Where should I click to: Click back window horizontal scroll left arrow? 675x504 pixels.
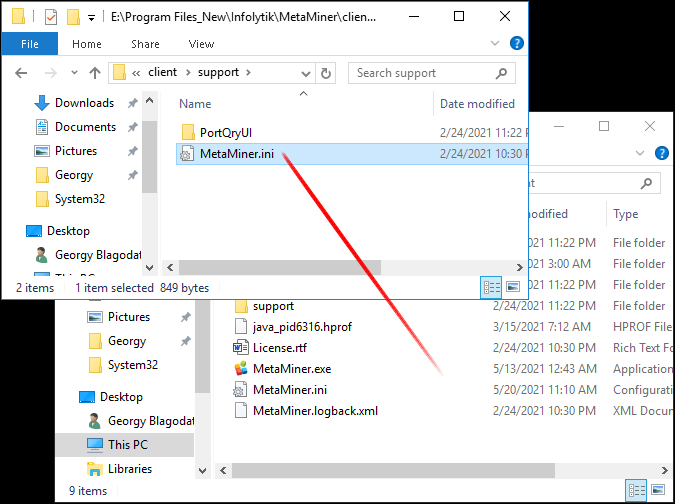tap(223, 470)
